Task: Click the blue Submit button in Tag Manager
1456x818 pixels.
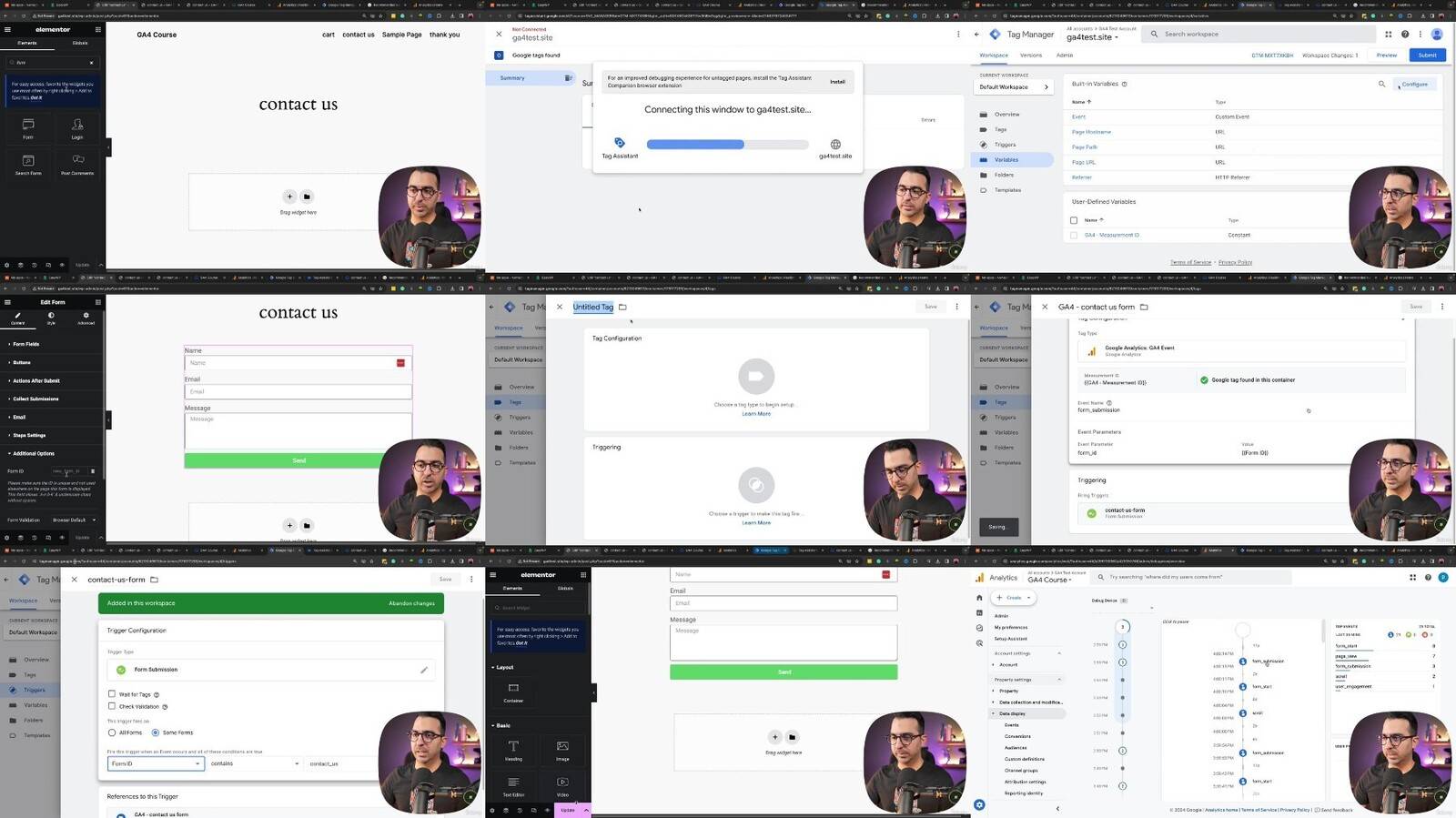Action: [1427, 56]
